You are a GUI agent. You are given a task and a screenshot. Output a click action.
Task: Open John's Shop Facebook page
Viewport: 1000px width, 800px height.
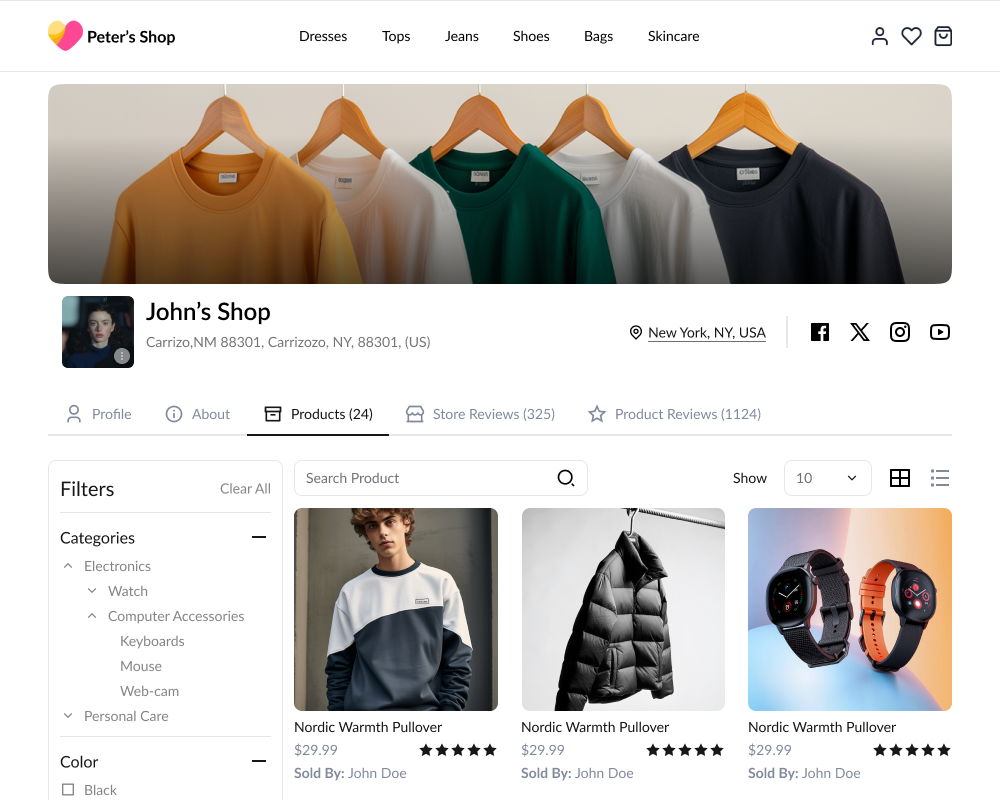click(x=820, y=332)
